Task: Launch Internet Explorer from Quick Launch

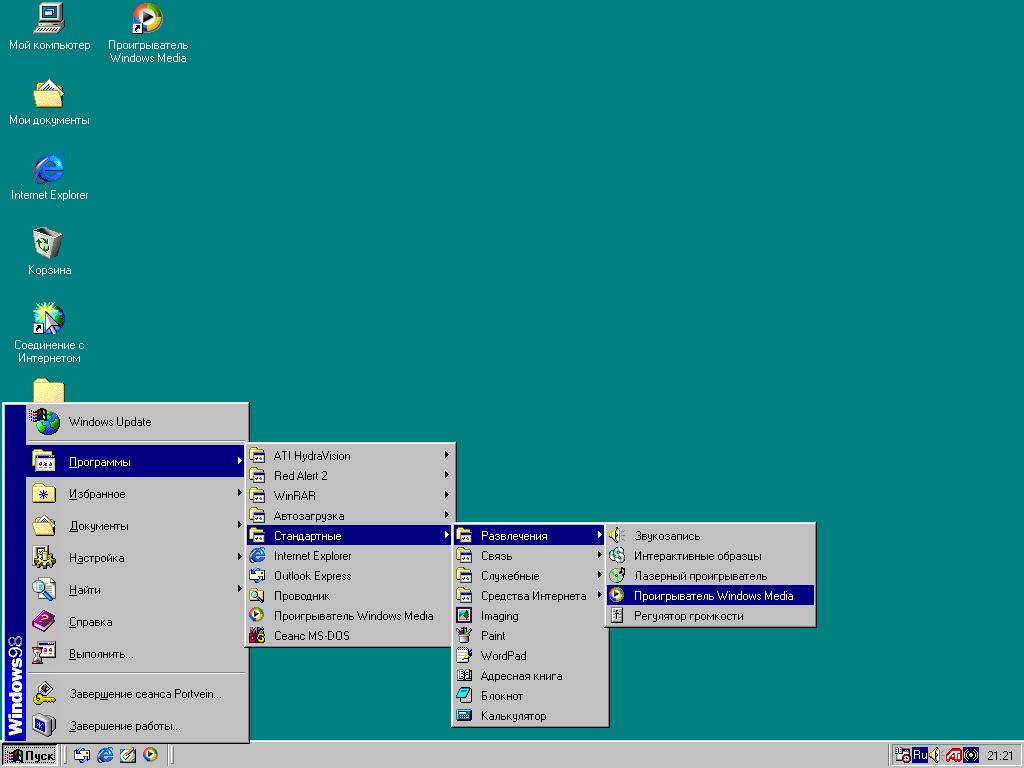Action: (104, 756)
